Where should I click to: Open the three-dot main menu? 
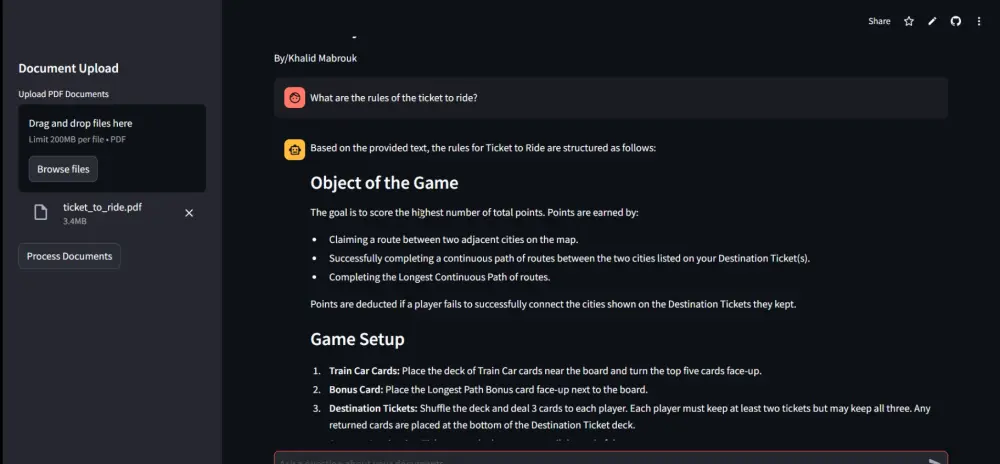(x=978, y=21)
